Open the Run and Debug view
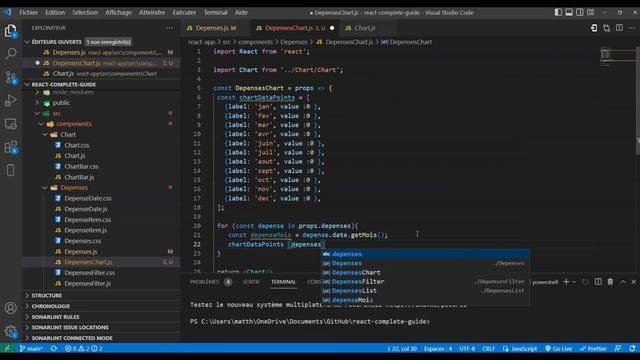640x360 pixels. [x=11, y=100]
